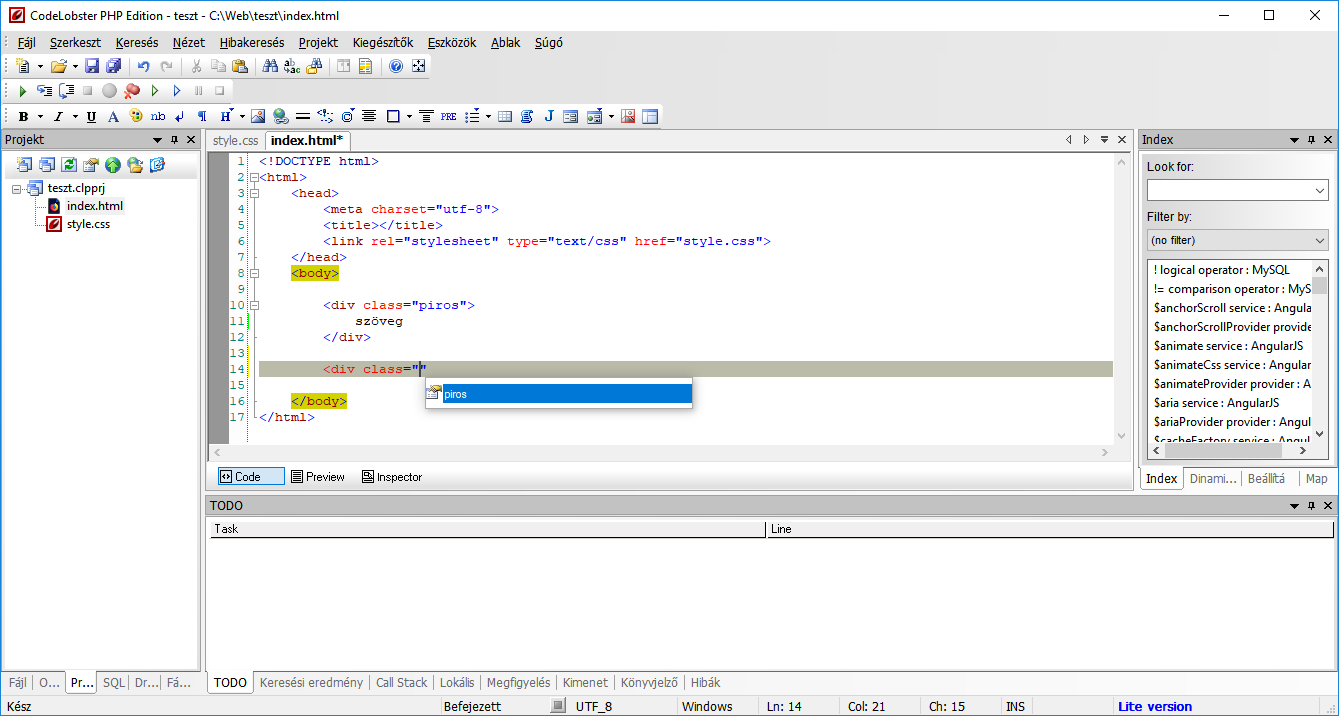Click the Refresh project icon in Projekt panel
Viewport: 1339px width, 716px height.
point(69,165)
